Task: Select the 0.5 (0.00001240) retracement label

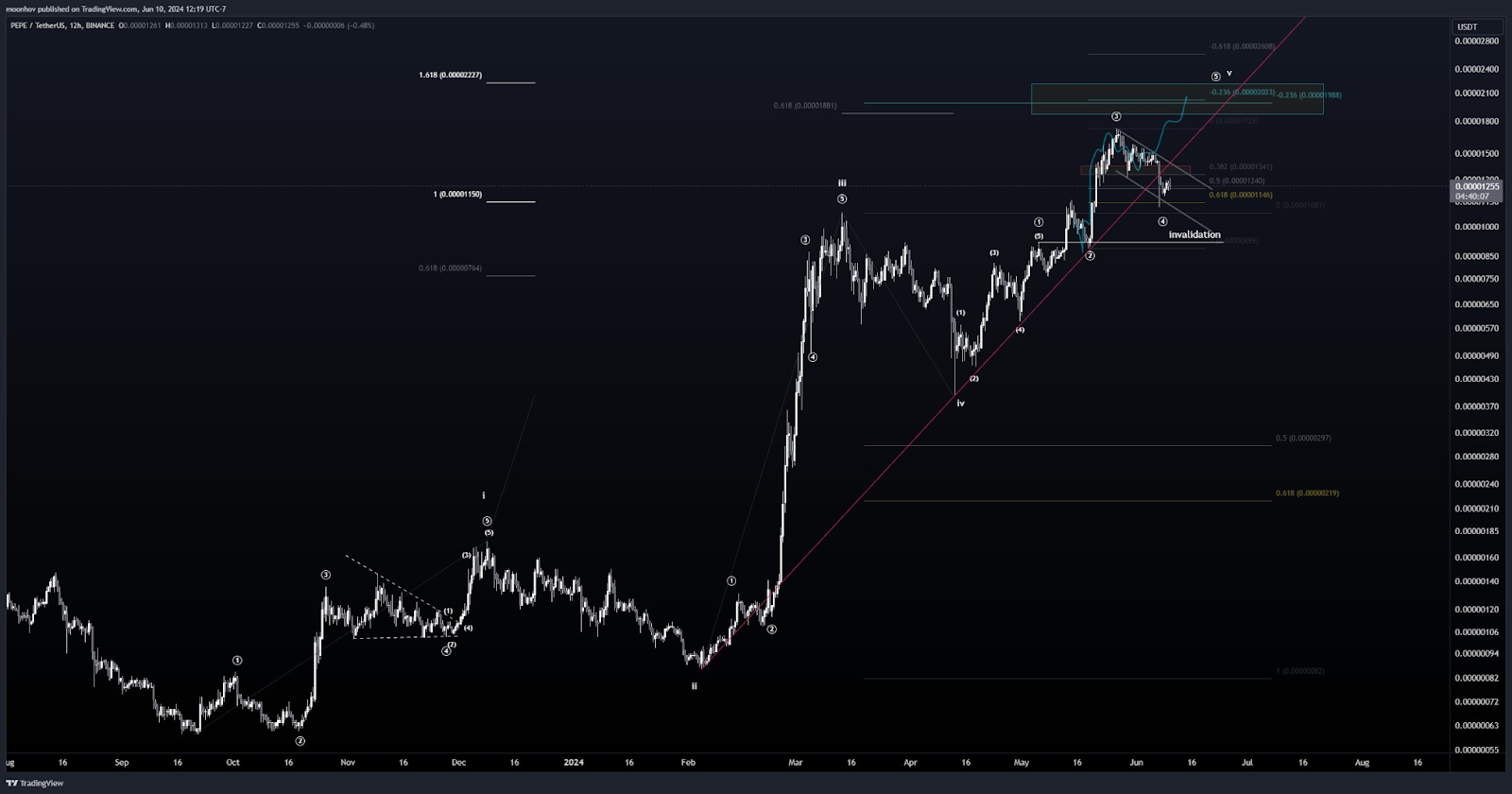Action: coord(1237,181)
